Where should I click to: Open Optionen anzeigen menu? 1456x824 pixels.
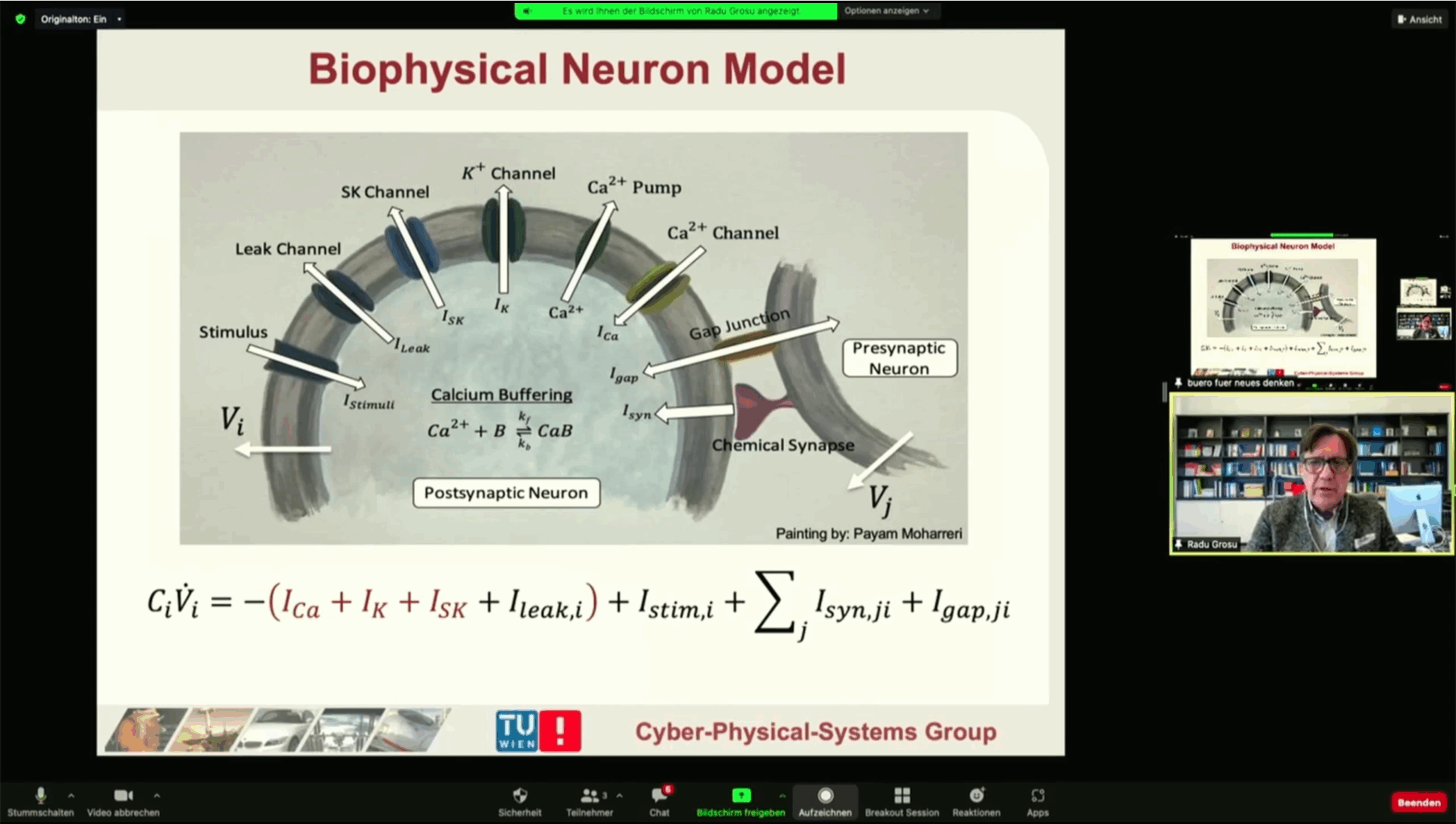(886, 11)
